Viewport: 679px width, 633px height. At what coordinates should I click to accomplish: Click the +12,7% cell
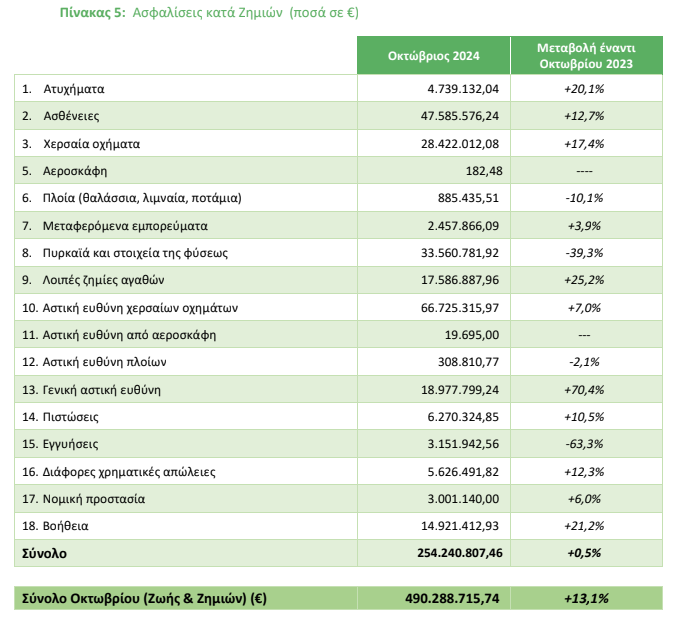584,116
